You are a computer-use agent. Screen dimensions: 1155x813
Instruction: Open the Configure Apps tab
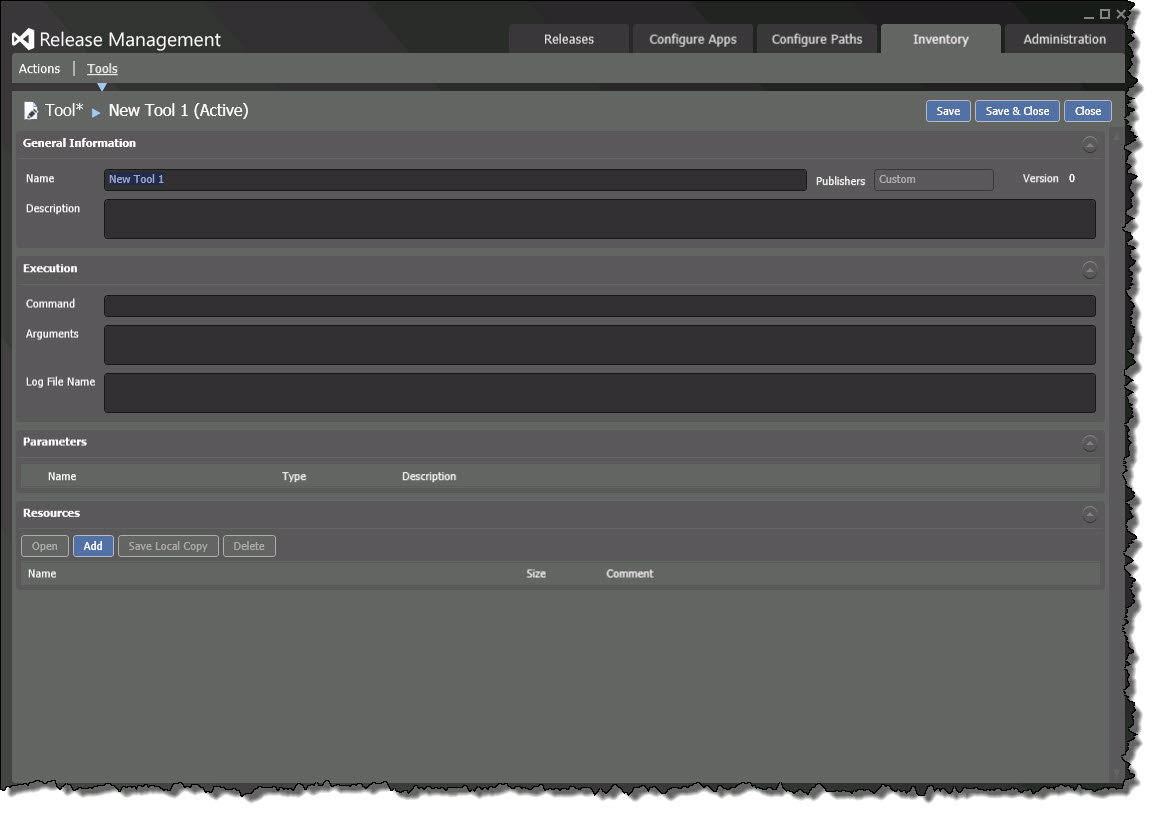(x=693, y=40)
